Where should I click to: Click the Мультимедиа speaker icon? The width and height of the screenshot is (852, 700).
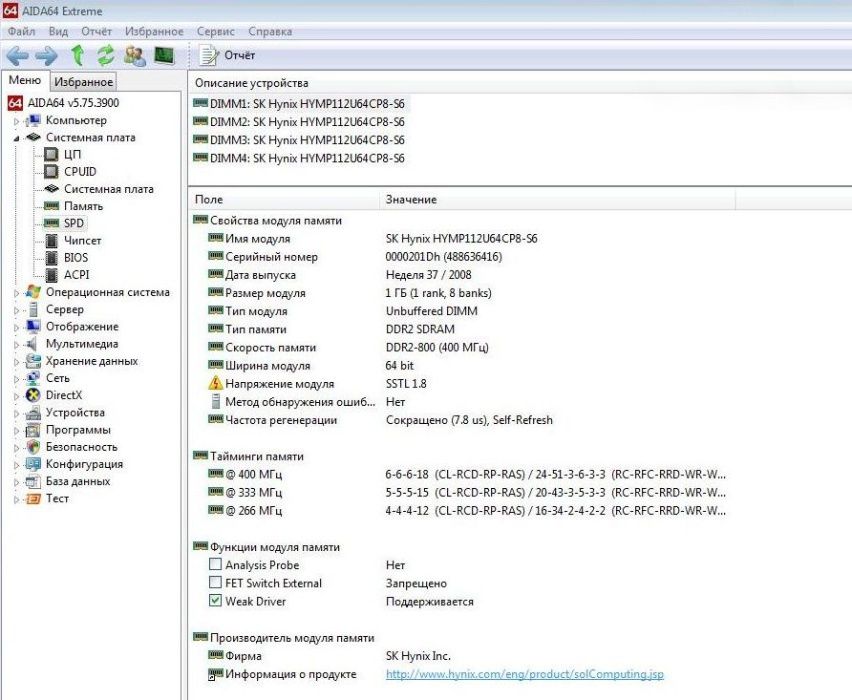[x=32, y=343]
